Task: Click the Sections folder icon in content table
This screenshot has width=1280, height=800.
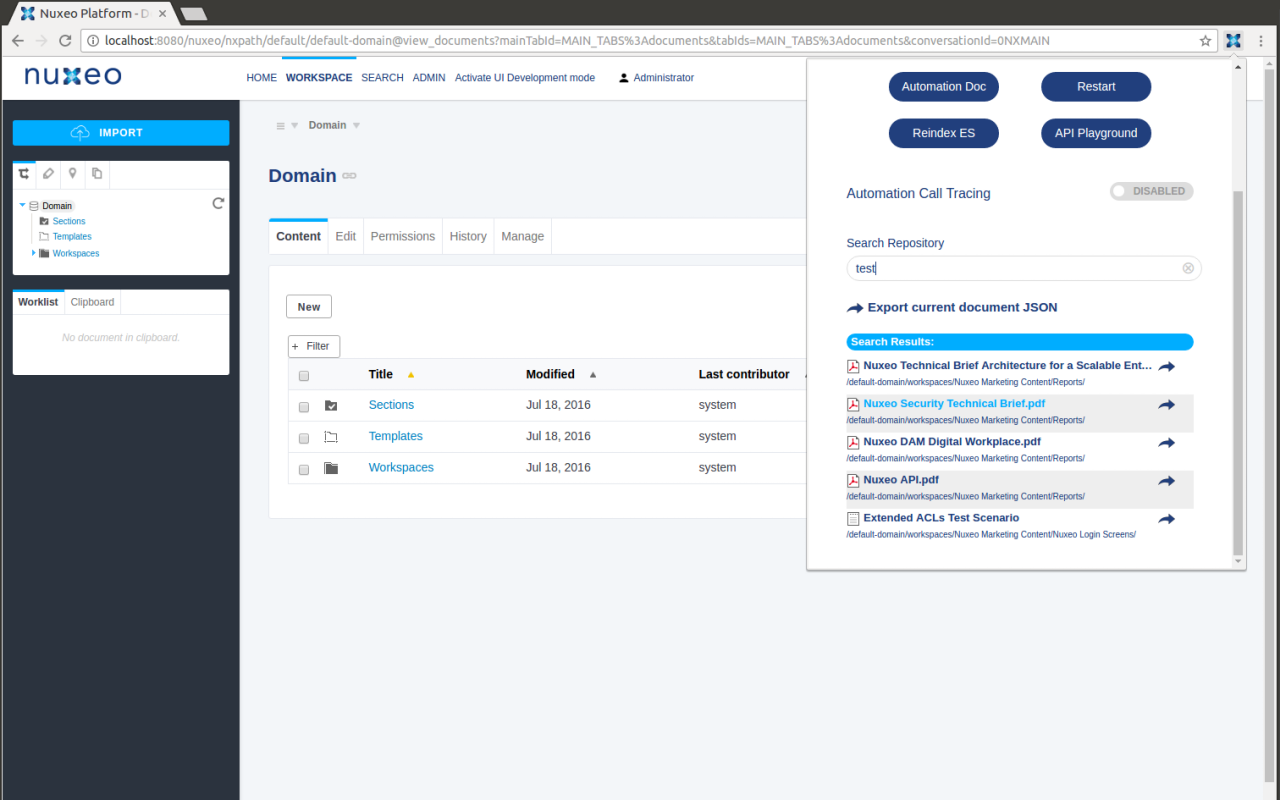Action: pyautogui.click(x=331, y=405)
